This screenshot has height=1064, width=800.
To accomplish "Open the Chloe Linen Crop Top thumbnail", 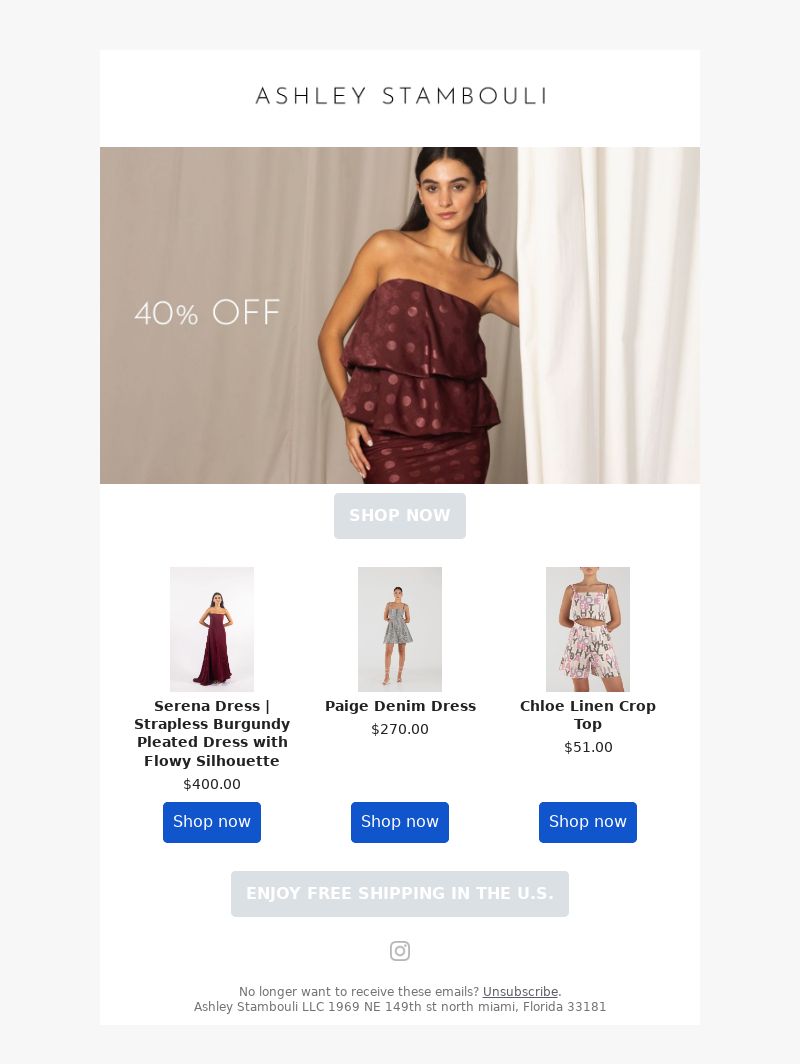I will tap(588, 629).
